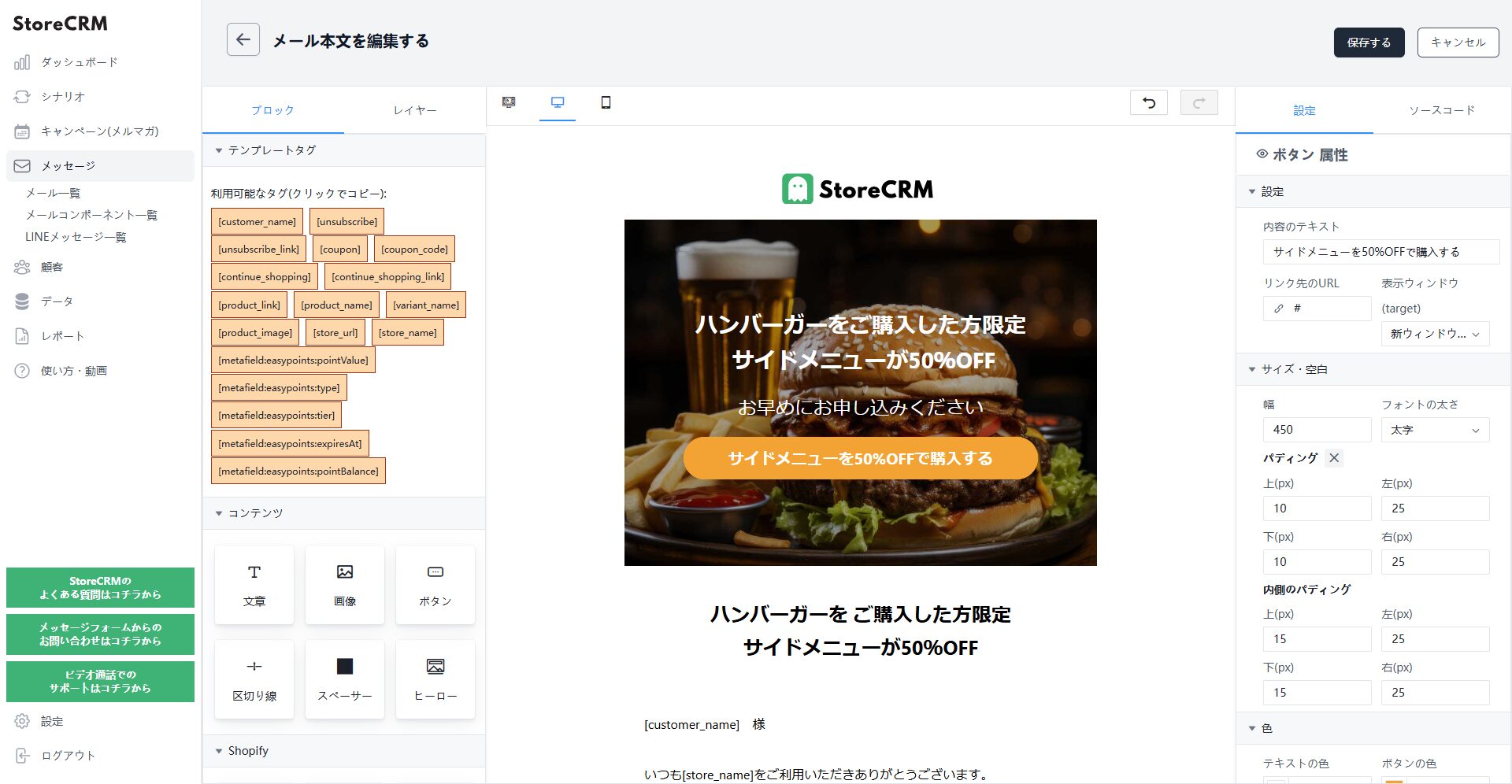The width and height of the screenshot is (1512, 784).
Task: Open LINEメッセージ一覧 submenu item
Action: 76,237
